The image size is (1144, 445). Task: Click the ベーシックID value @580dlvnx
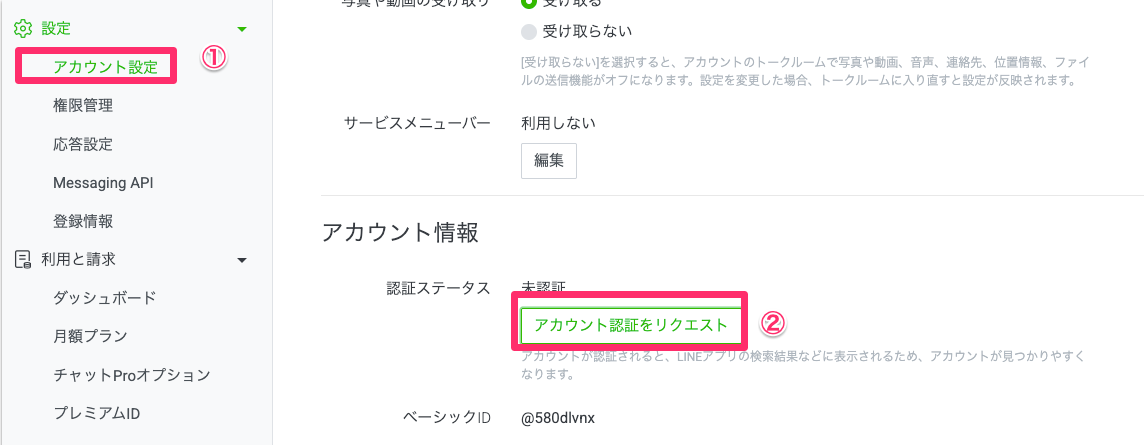point(558,417)
